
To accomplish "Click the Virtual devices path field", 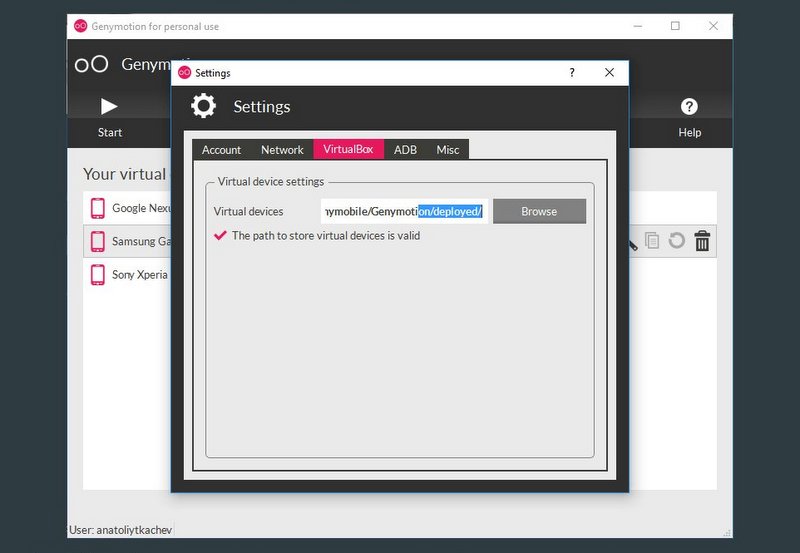I will [404, 211].
